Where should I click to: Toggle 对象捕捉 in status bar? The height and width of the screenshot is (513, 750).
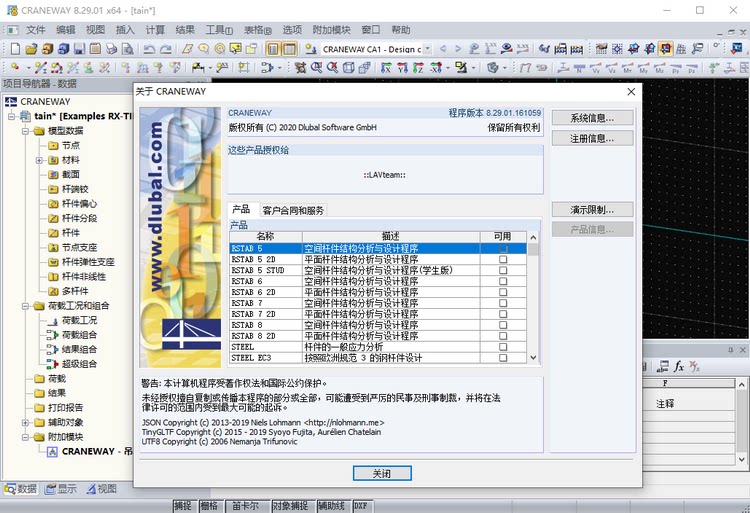click(290, 506)
